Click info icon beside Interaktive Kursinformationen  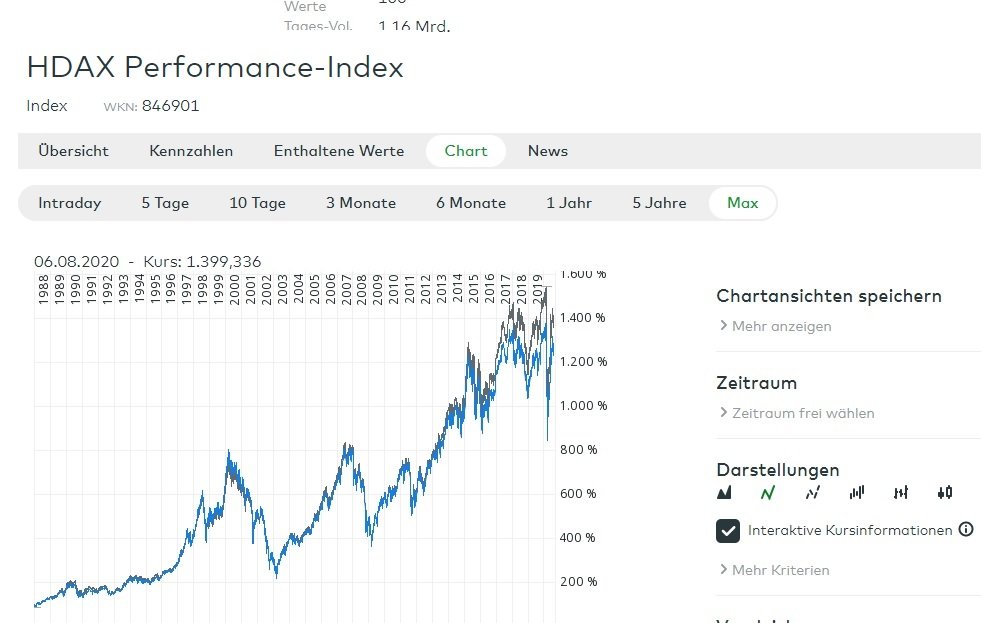[x=966, y=530]
